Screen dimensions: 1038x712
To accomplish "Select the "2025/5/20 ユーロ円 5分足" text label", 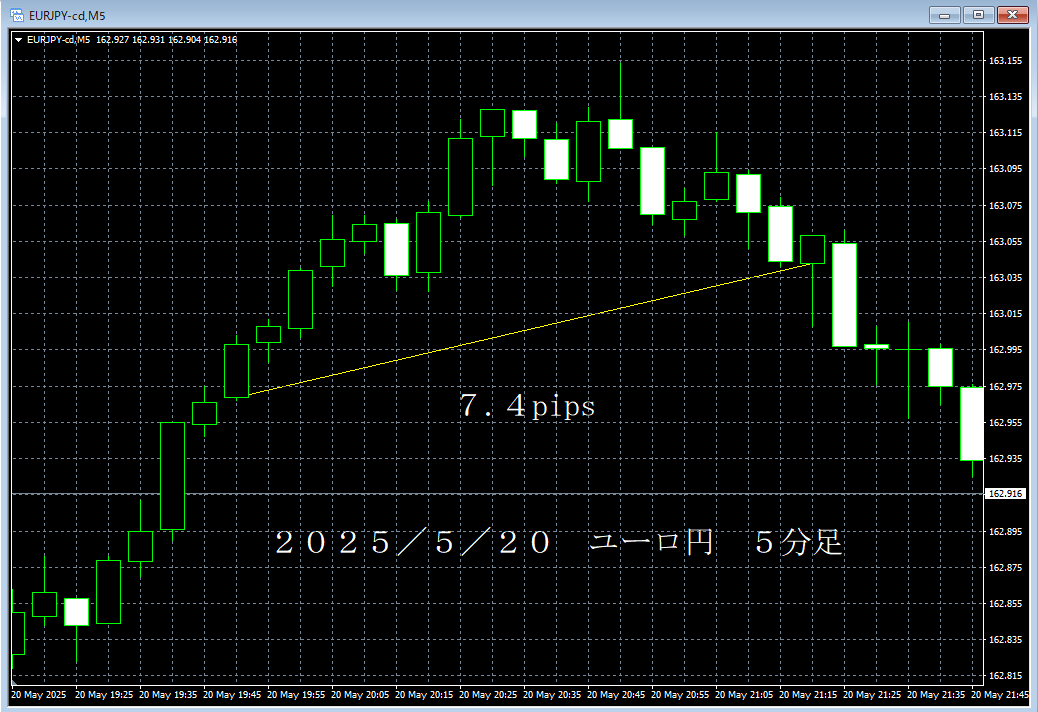I will coord(559,543).
